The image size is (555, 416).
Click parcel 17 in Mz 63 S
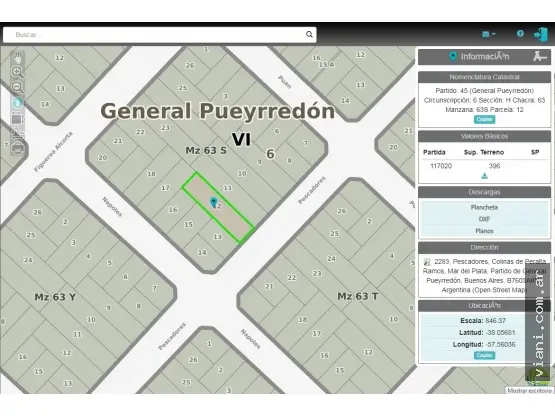coord(165,188)
